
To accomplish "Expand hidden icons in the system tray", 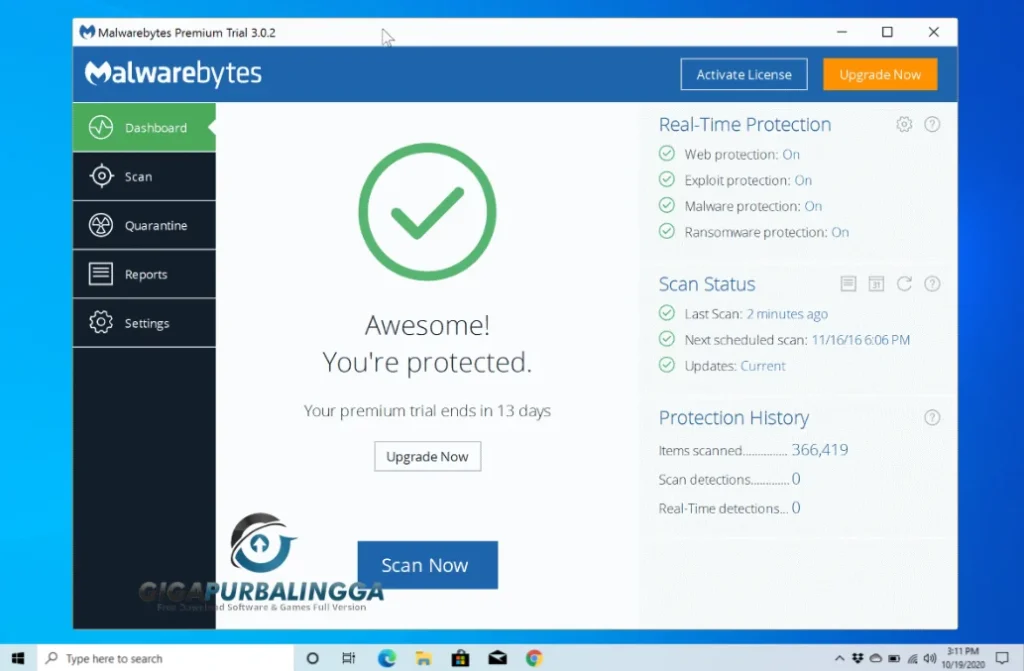I will pos(838,658).
